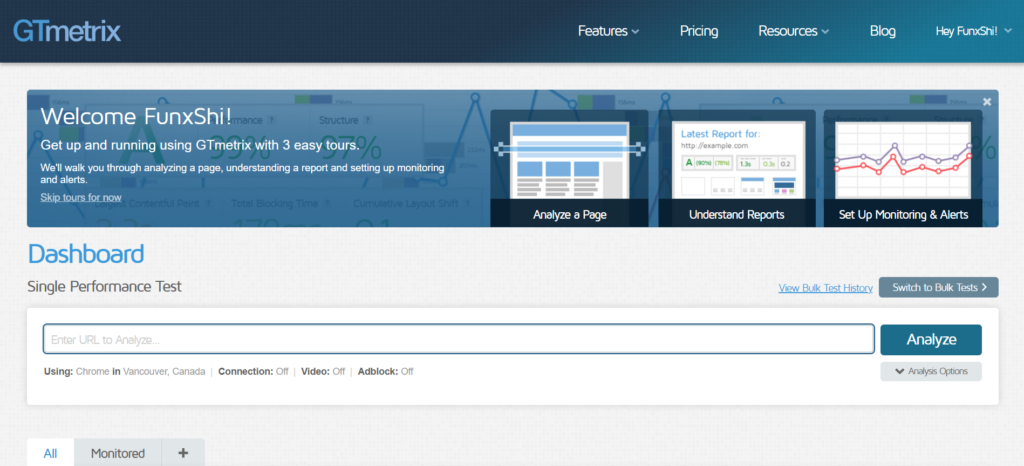Image resolution: width=1024 pixels, height=466 pixels.
Task: Expand the Resources dropdown menu
Action: [793, 31]
